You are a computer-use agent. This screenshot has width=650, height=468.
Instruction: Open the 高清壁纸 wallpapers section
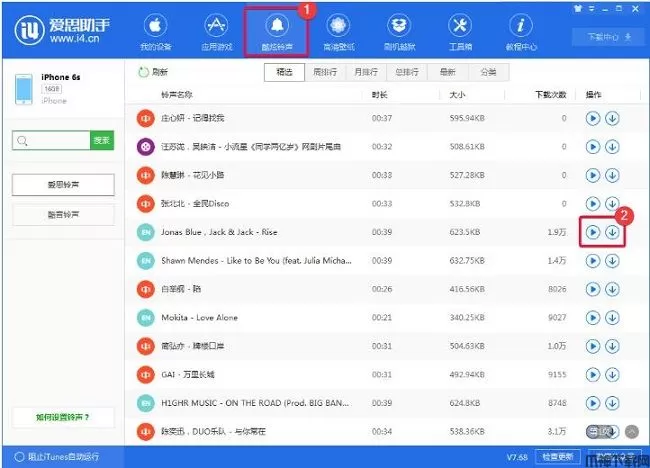pos(338,30)
